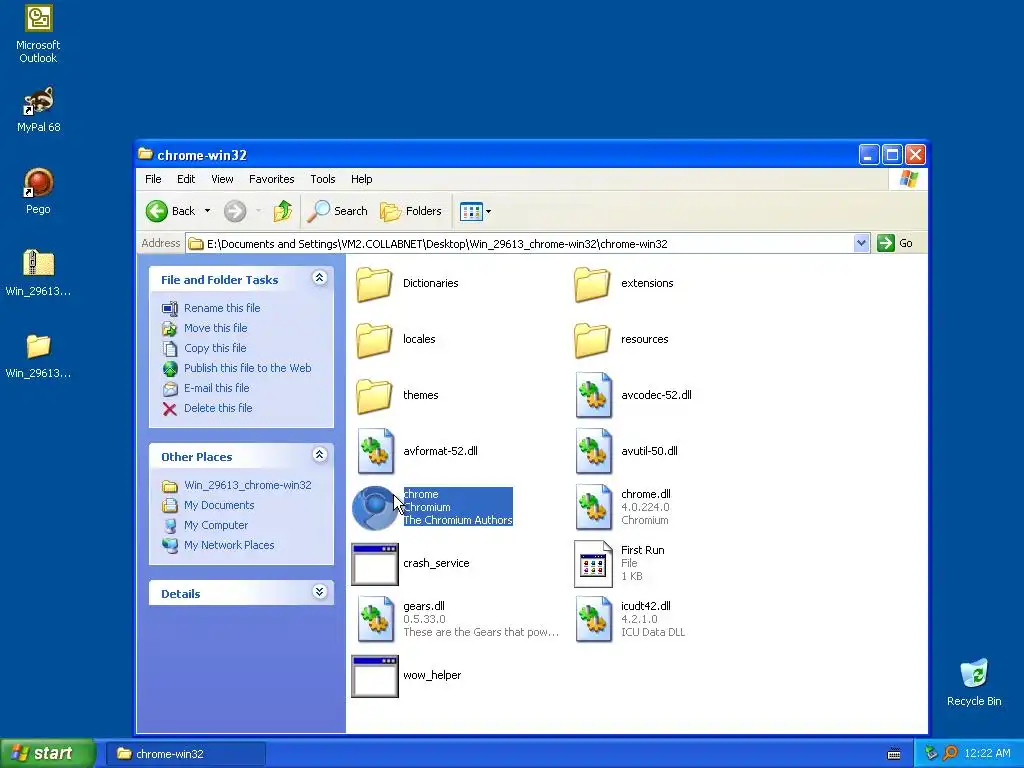
Task: Select the resources folder
Action: pos(621,340)
